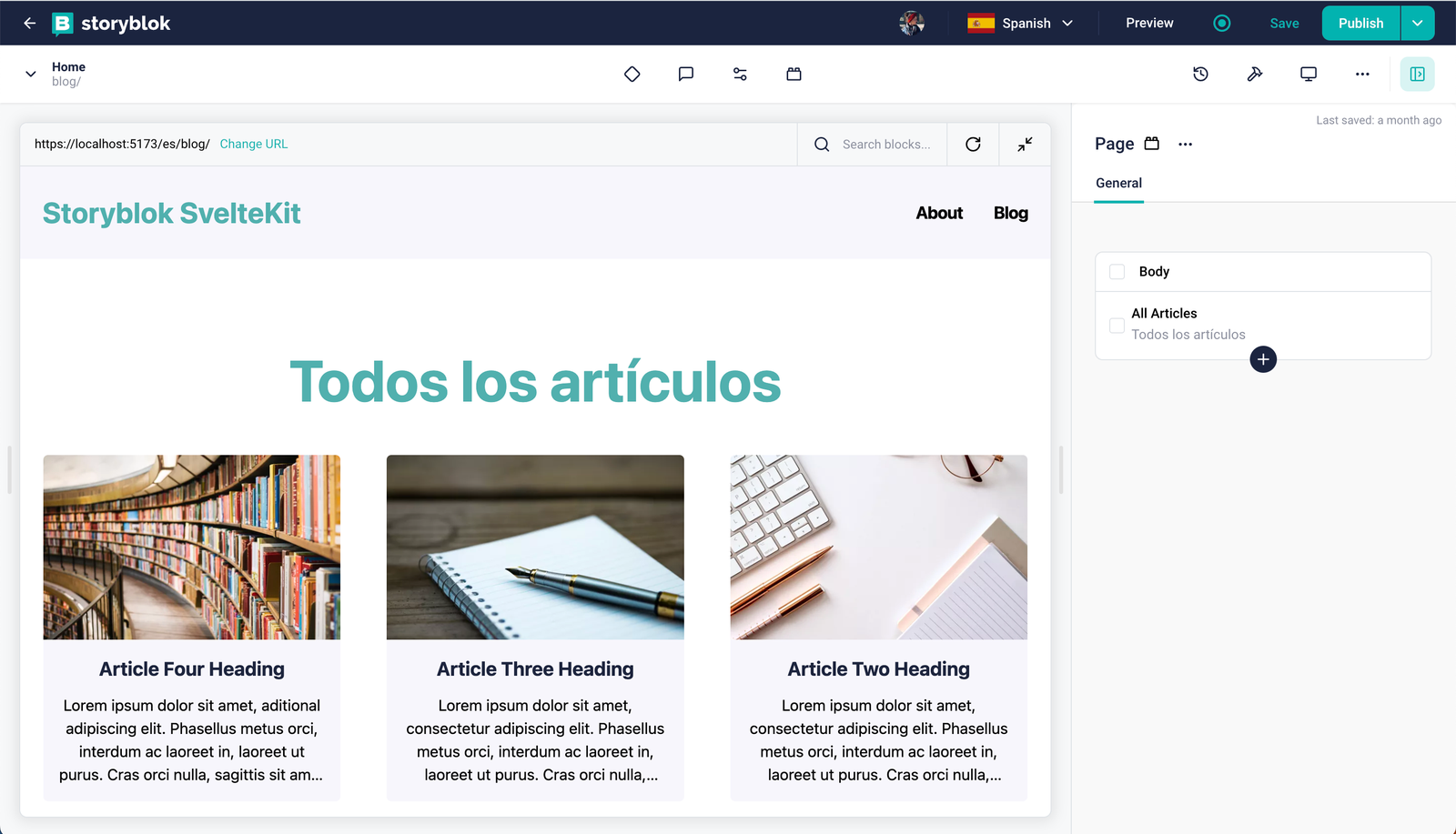
Task: Click the Last saved timestamp text
Action: coord(1379,121)
